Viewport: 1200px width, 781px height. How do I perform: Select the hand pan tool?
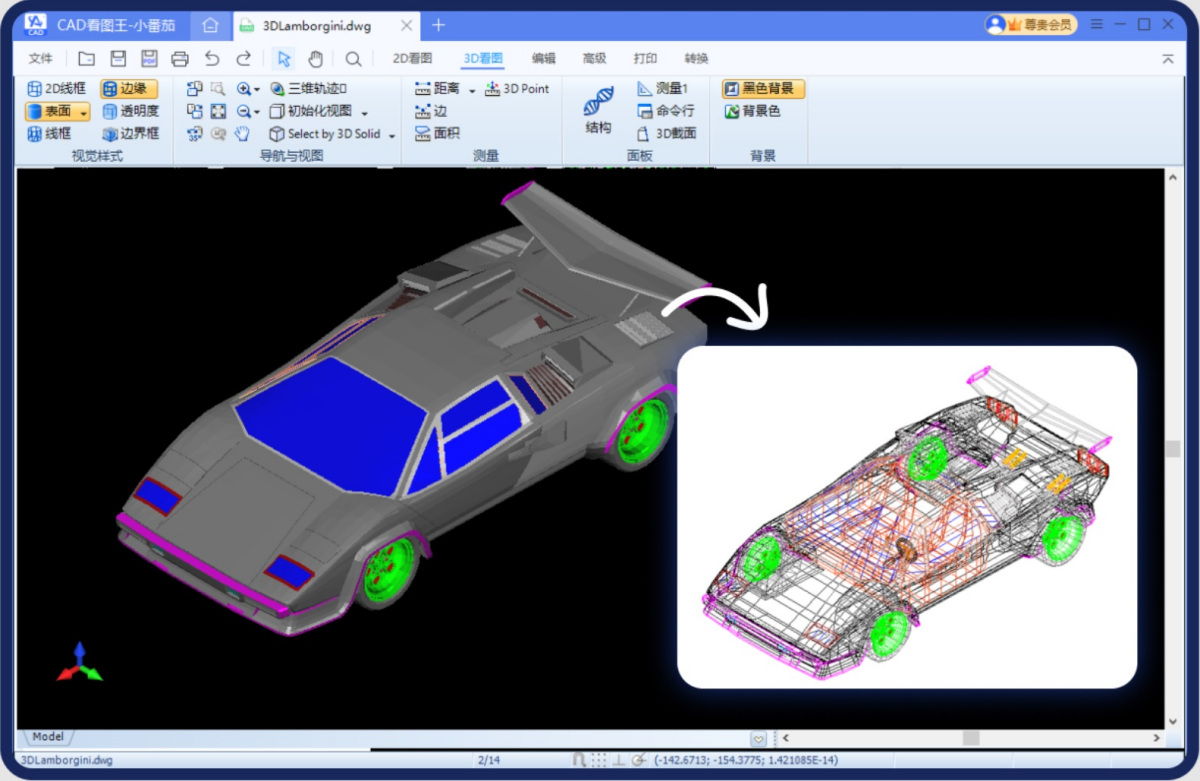[315, 59]
